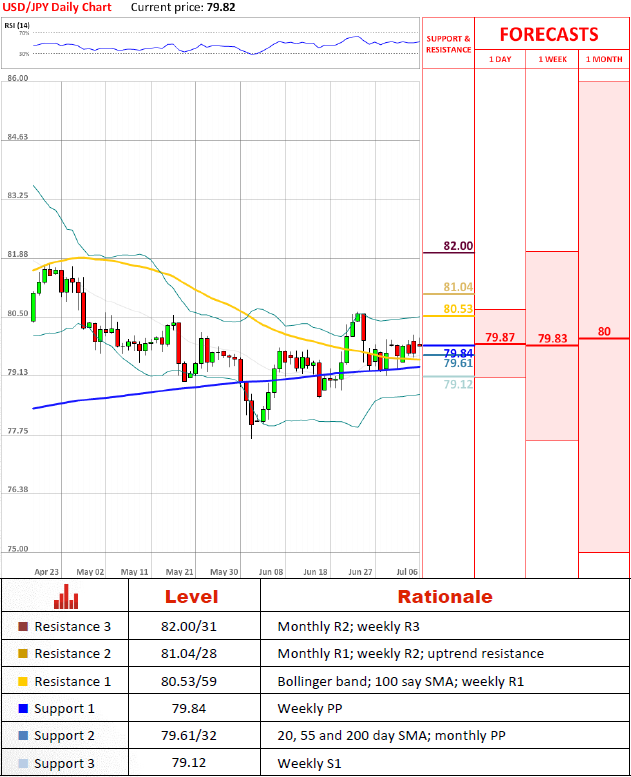Click the Resistance 1 yellow color swatch
Screen dimensions: 631x777
tap(23, 681)
